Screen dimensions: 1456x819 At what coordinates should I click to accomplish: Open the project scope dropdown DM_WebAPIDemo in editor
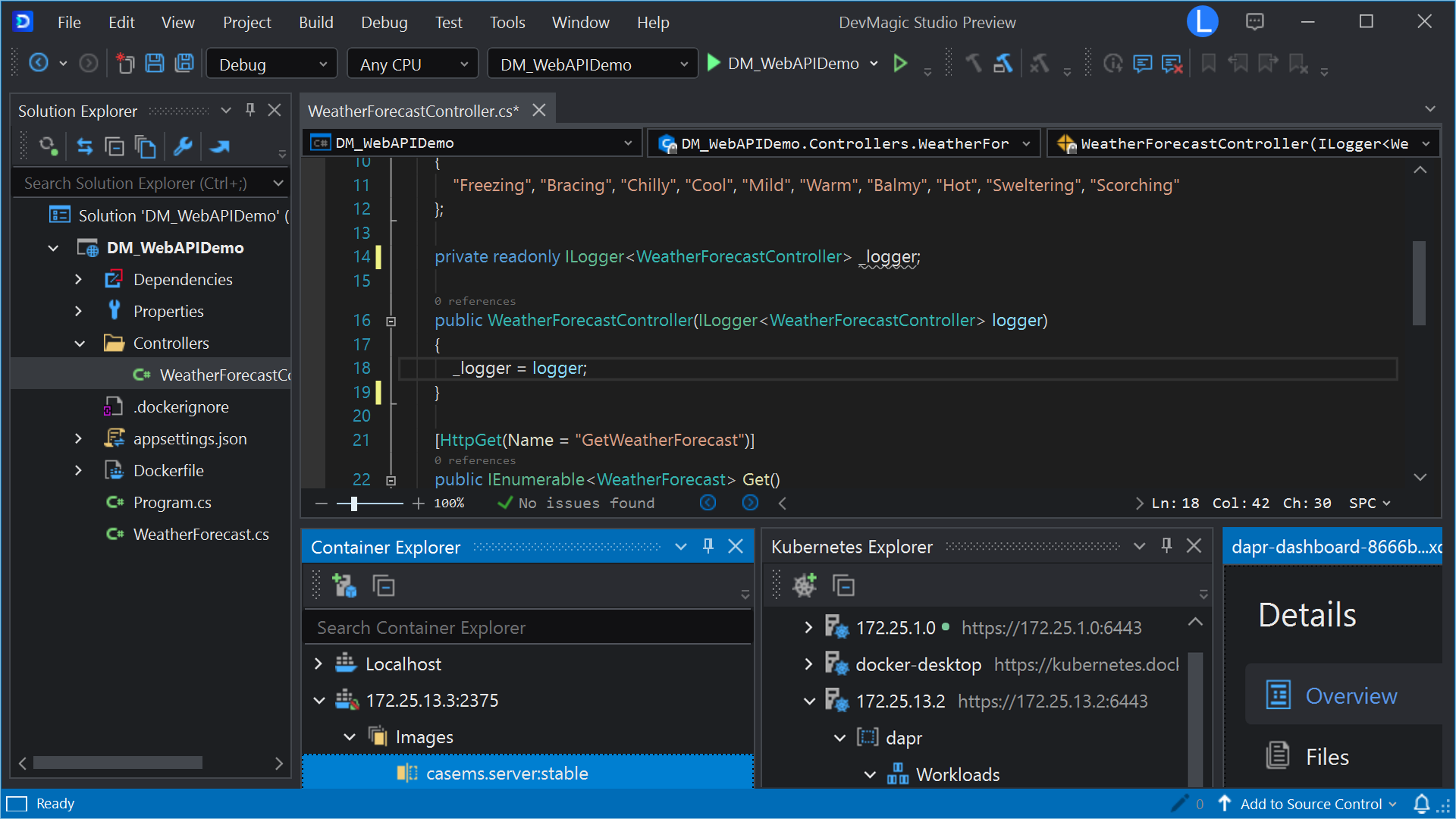pos(472,143)
